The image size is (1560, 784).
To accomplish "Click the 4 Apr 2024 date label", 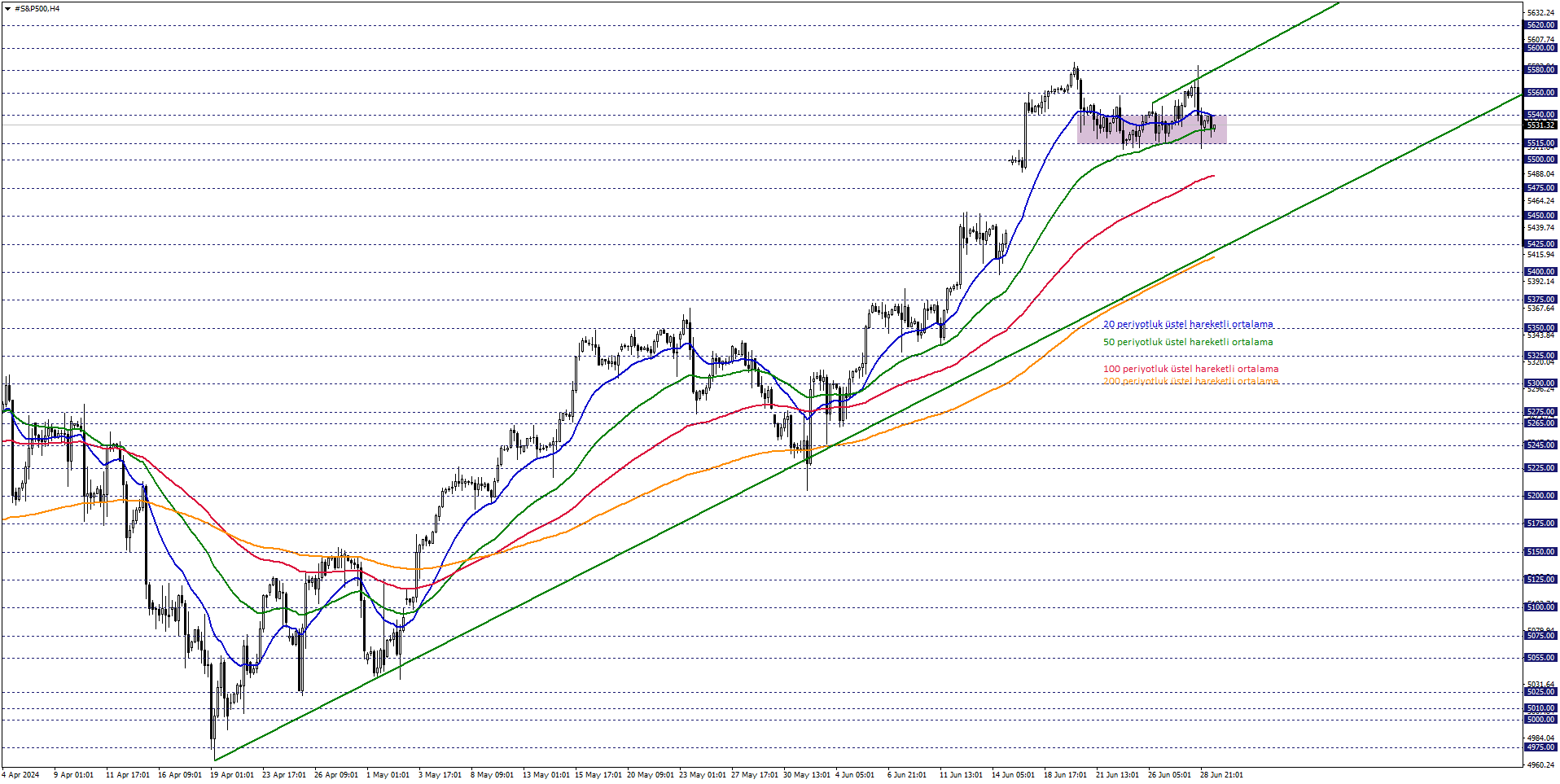I will point(21,775).
